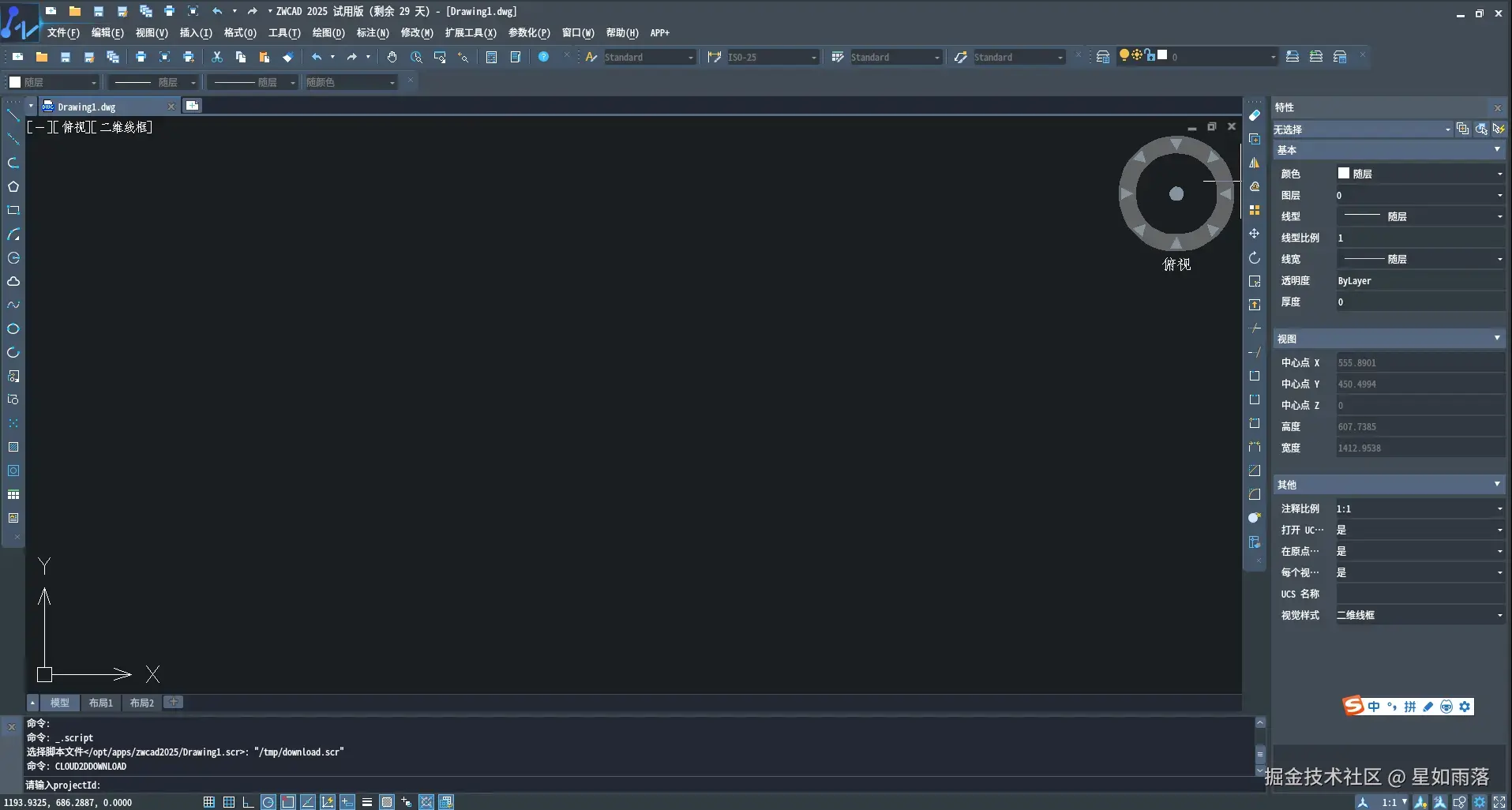1512x810 pixels.
Task: Toggle Transparency display in status bar
Action: coord(387,802)
